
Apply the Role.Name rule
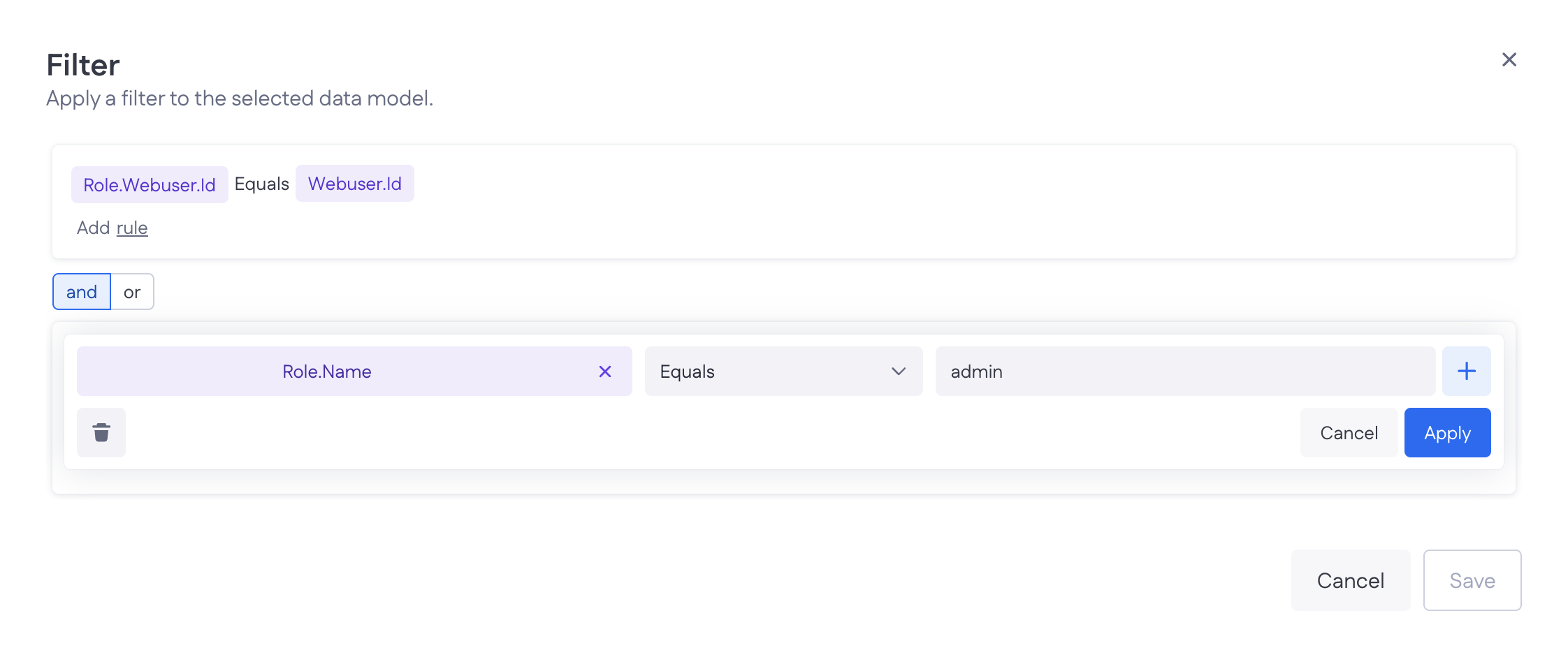pos(1447,433)
